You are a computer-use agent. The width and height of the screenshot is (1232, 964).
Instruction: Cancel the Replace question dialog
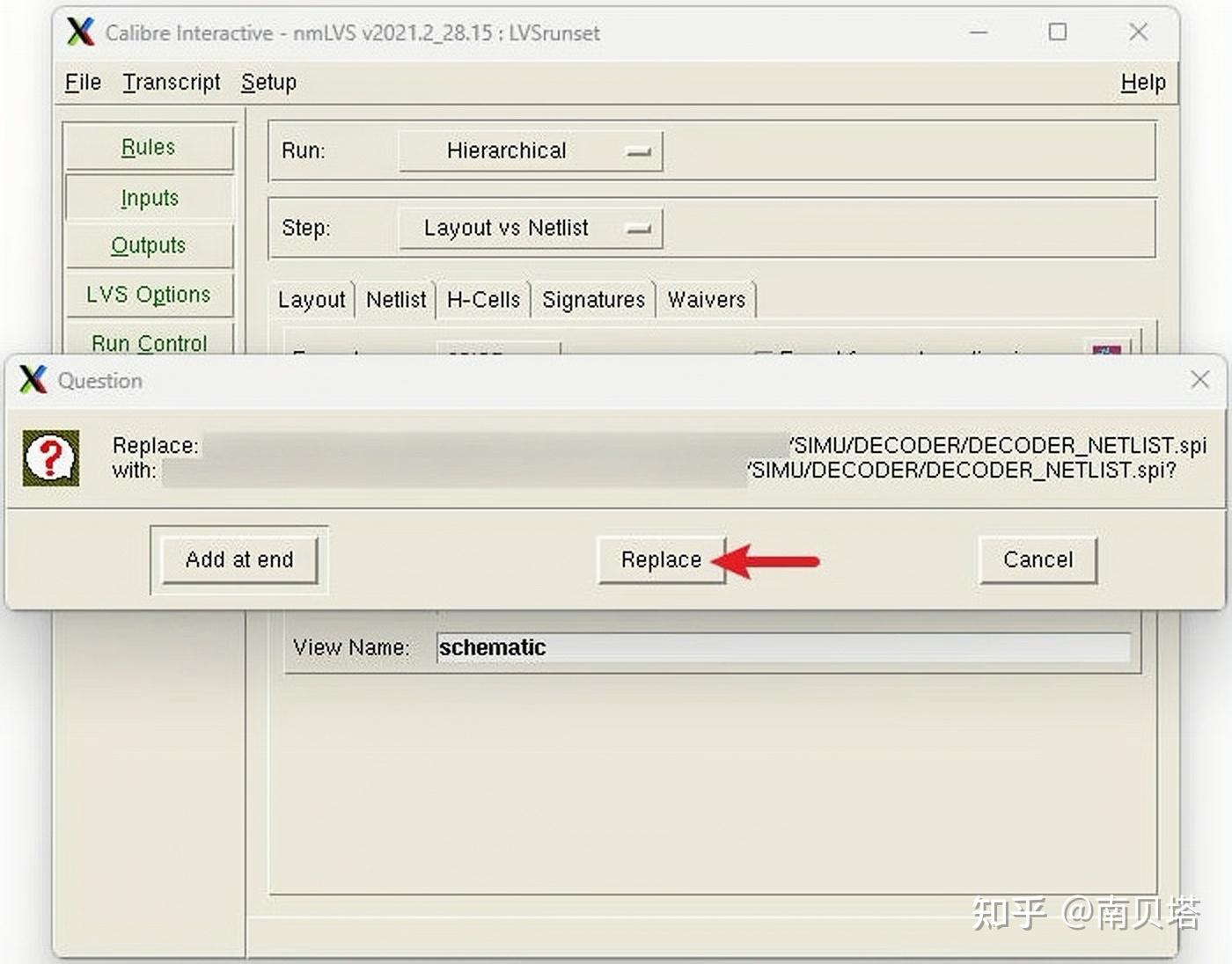(x=1037, y=559)
